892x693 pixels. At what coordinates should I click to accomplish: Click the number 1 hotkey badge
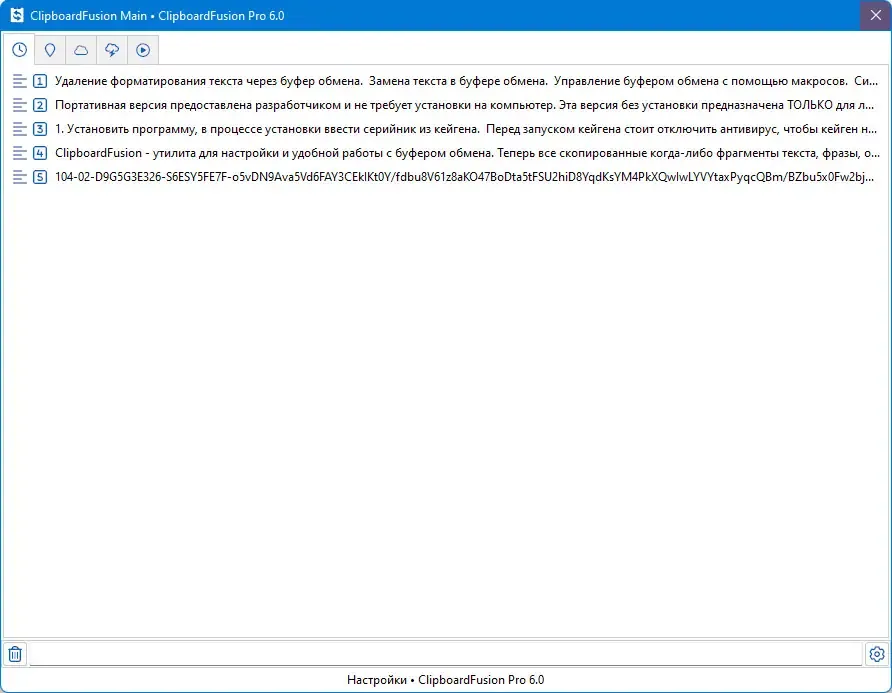(40, 81)
